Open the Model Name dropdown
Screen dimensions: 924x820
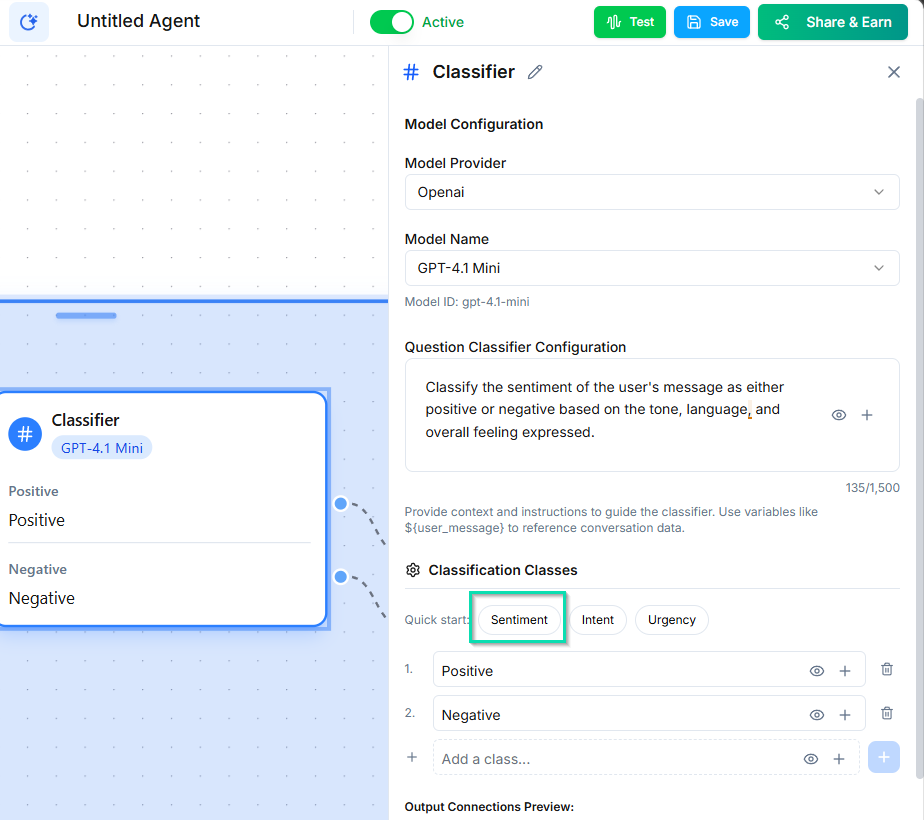tap(652, 268)
